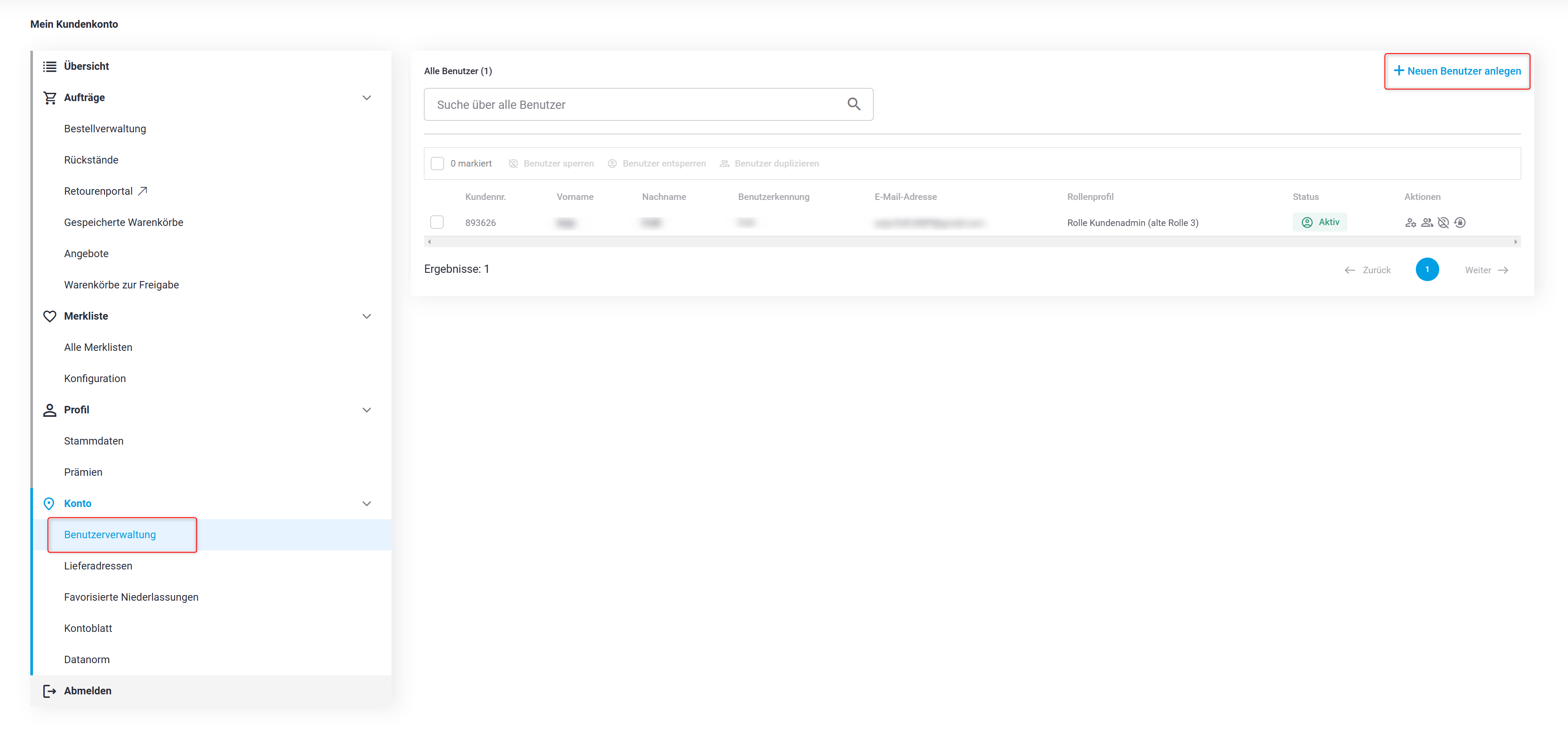Viewport: 1568px width, 736px height.
Task: Click the horizontal scrollbar right arrow
Action: click(1515, 242)
